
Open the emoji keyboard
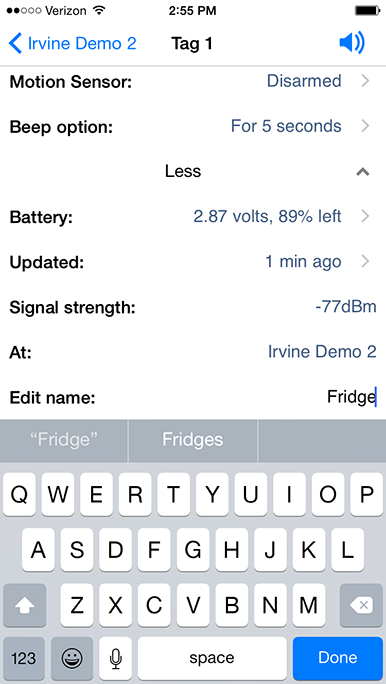coord(72,658)
